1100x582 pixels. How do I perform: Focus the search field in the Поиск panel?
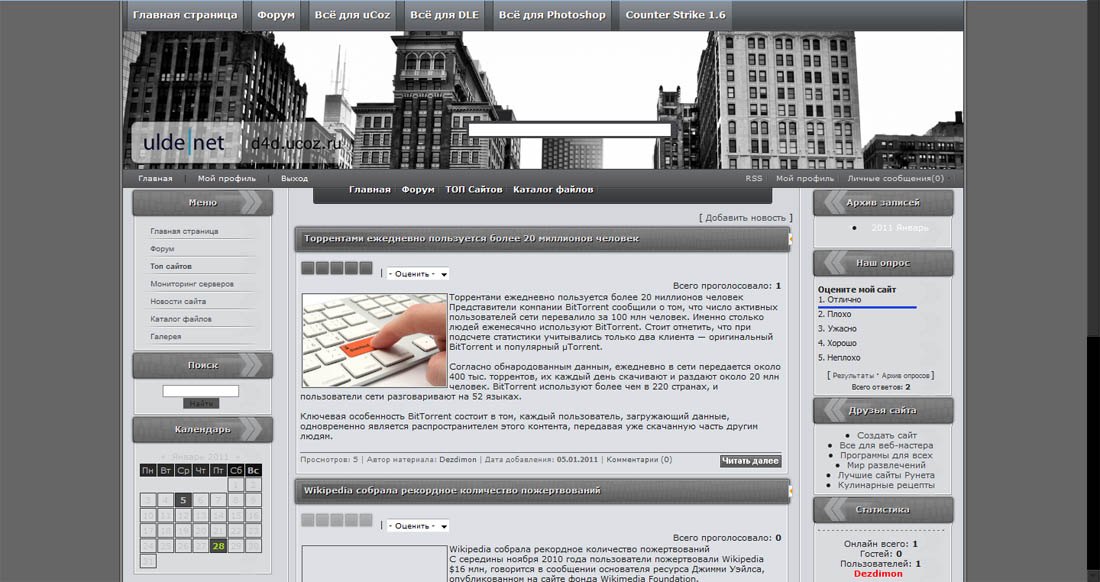coord(201,391)
